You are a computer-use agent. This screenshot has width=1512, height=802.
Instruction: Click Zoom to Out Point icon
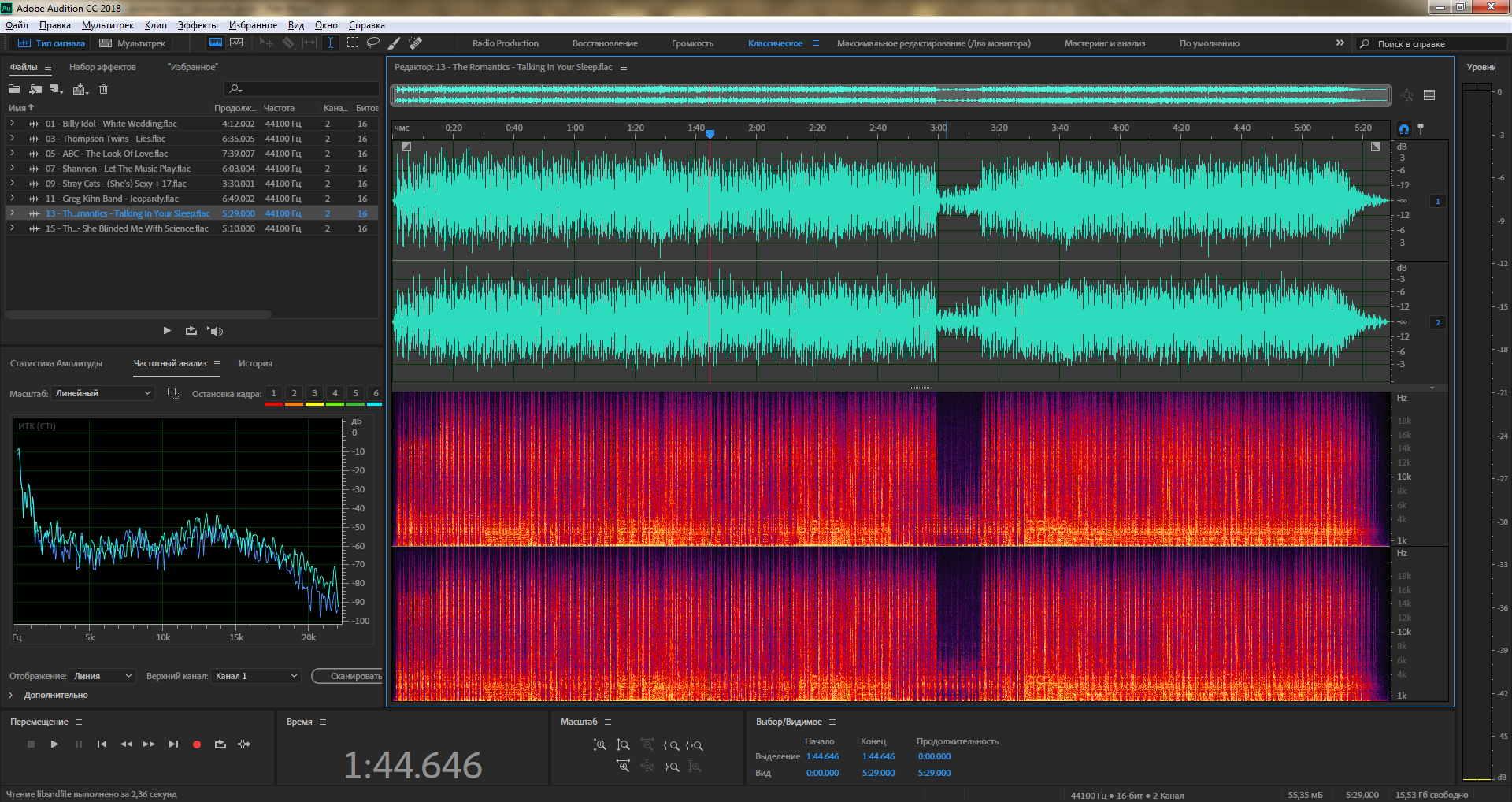pos(671,767)
